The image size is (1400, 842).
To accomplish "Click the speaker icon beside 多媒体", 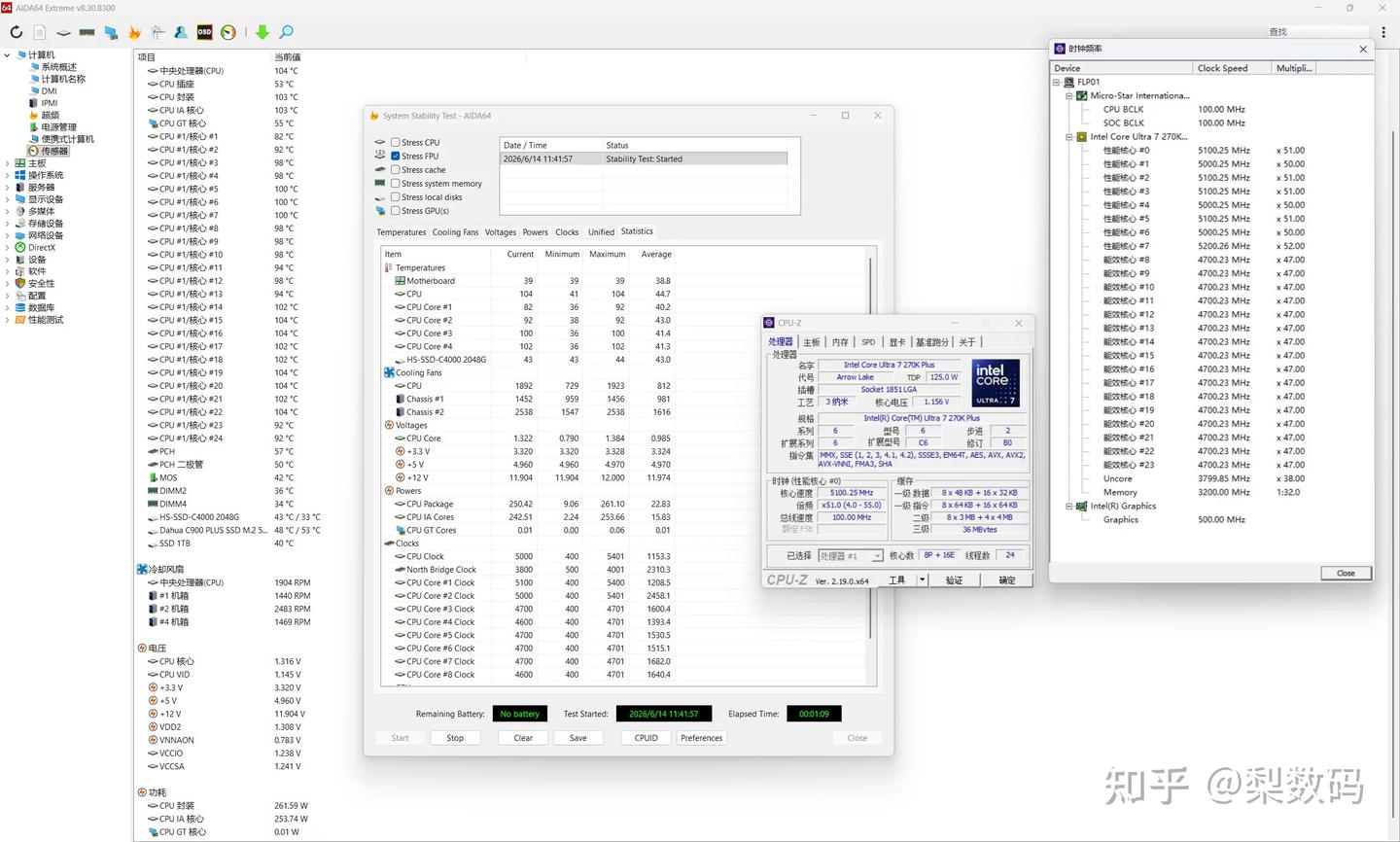I will coord(20,211).
